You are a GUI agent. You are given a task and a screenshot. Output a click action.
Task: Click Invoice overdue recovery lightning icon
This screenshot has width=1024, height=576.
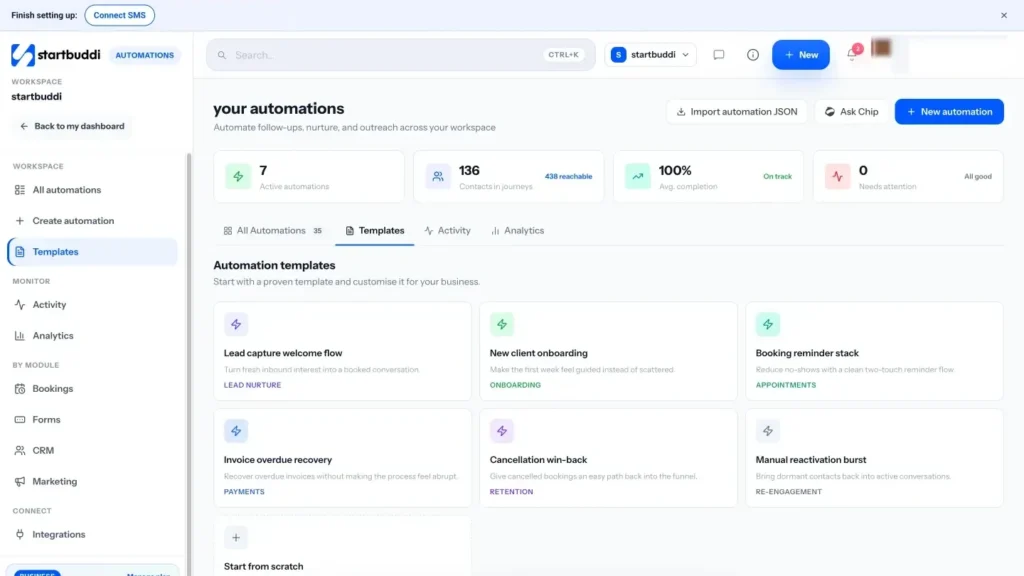236,431
